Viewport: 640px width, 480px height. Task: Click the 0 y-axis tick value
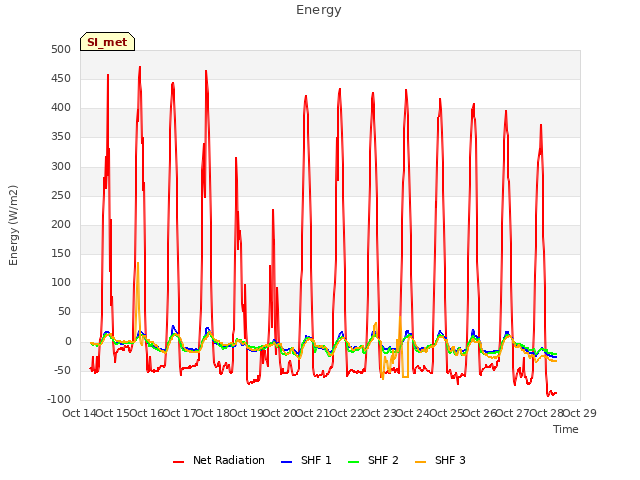(68, 341)
